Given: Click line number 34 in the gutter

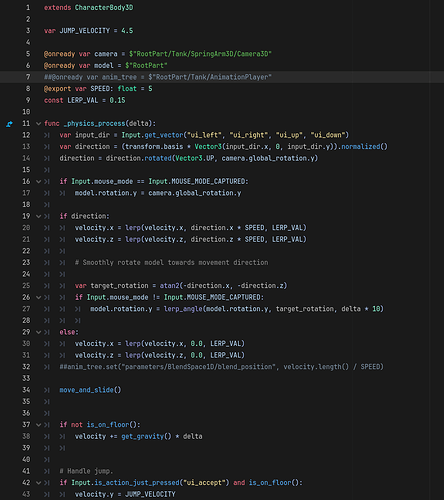Looking at the screenshot, I should tap(26, 390).
